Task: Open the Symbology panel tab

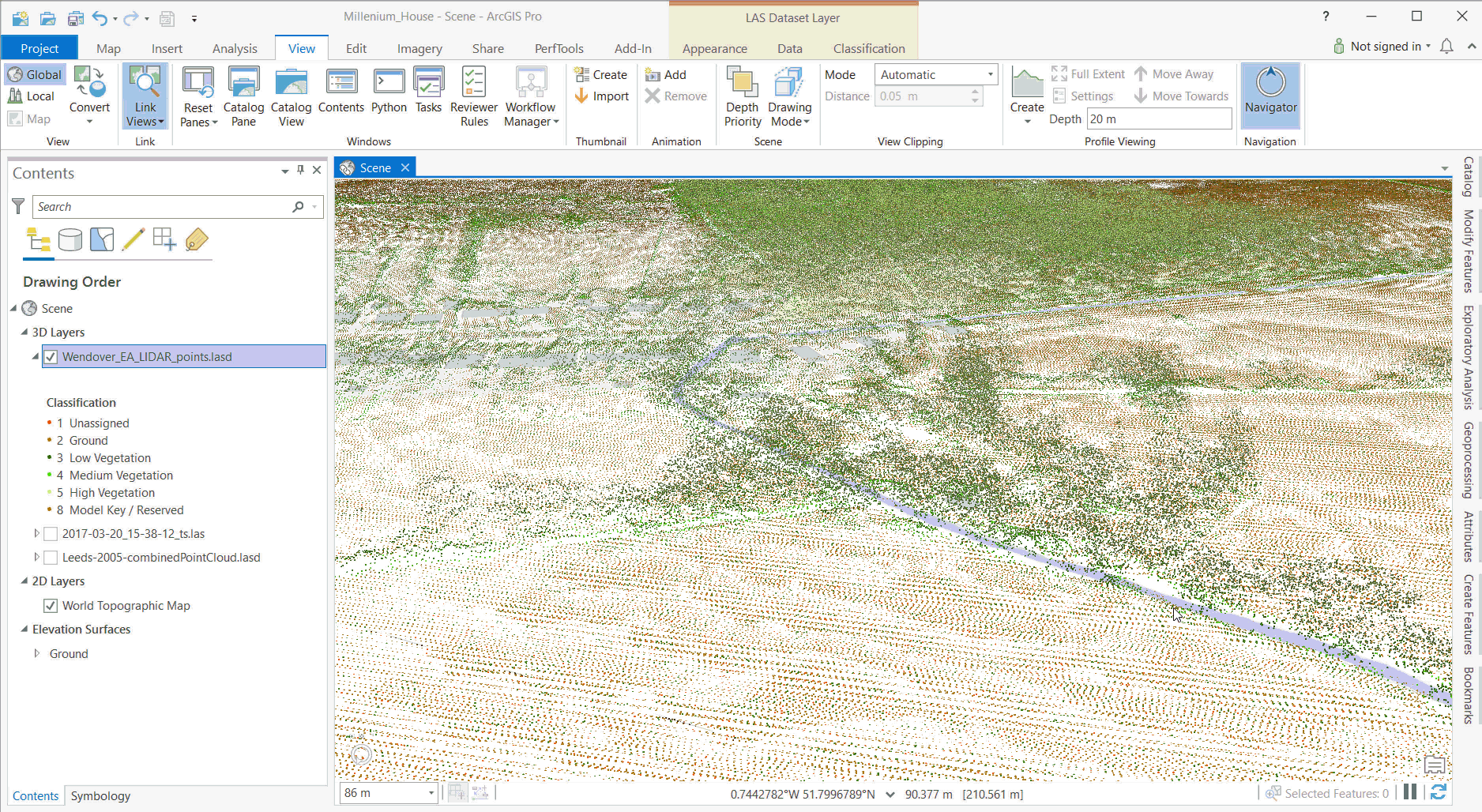Action: click(x=100, y=795)
